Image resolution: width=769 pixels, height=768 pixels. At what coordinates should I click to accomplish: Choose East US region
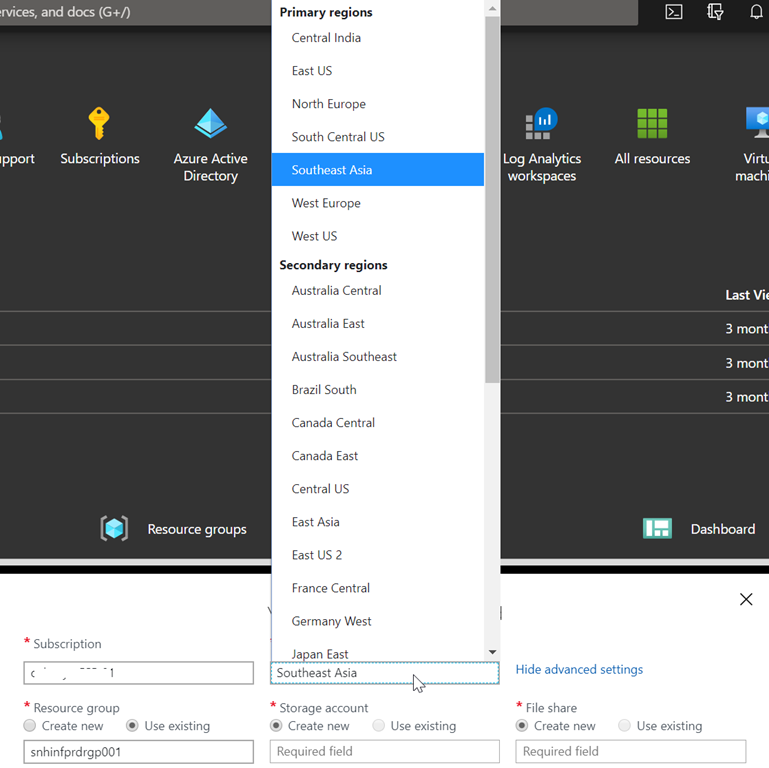point(378,71)
